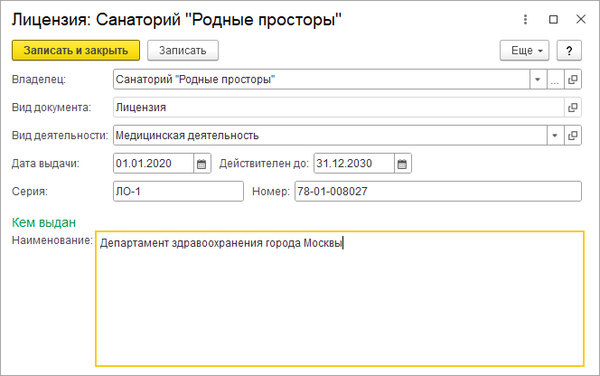Click the 'Действителен до:' label
Viewport: 600px width, 376px height.
(264, 164)
